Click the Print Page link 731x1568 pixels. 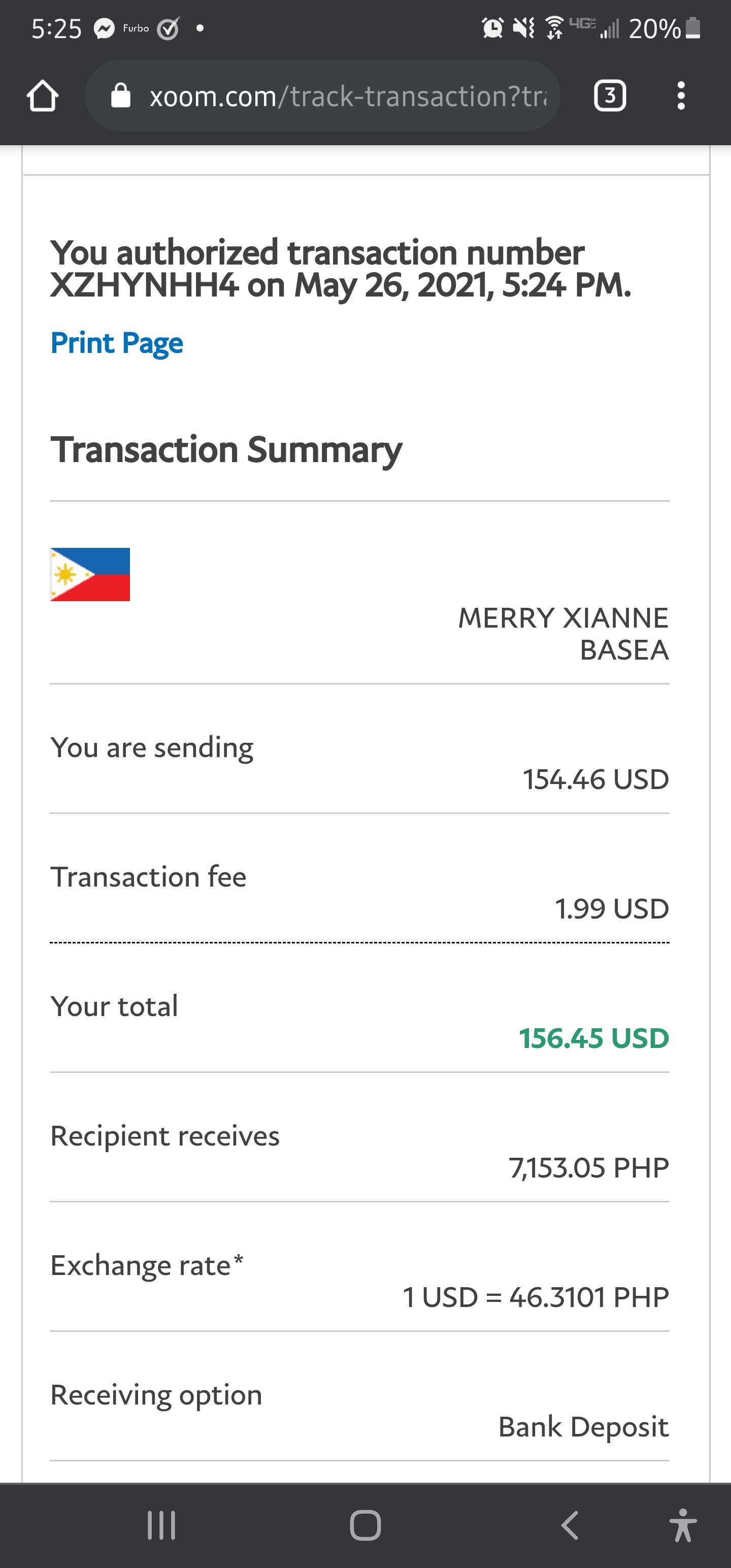click(x=117, y=343)
